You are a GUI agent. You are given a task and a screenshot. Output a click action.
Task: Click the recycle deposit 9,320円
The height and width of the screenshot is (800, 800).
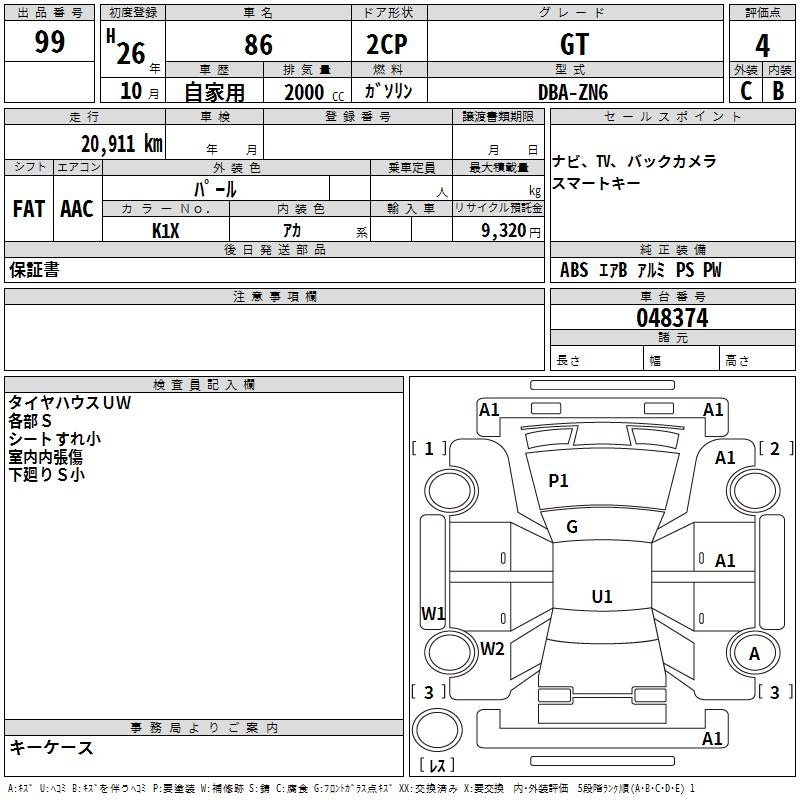pos(511,231)
